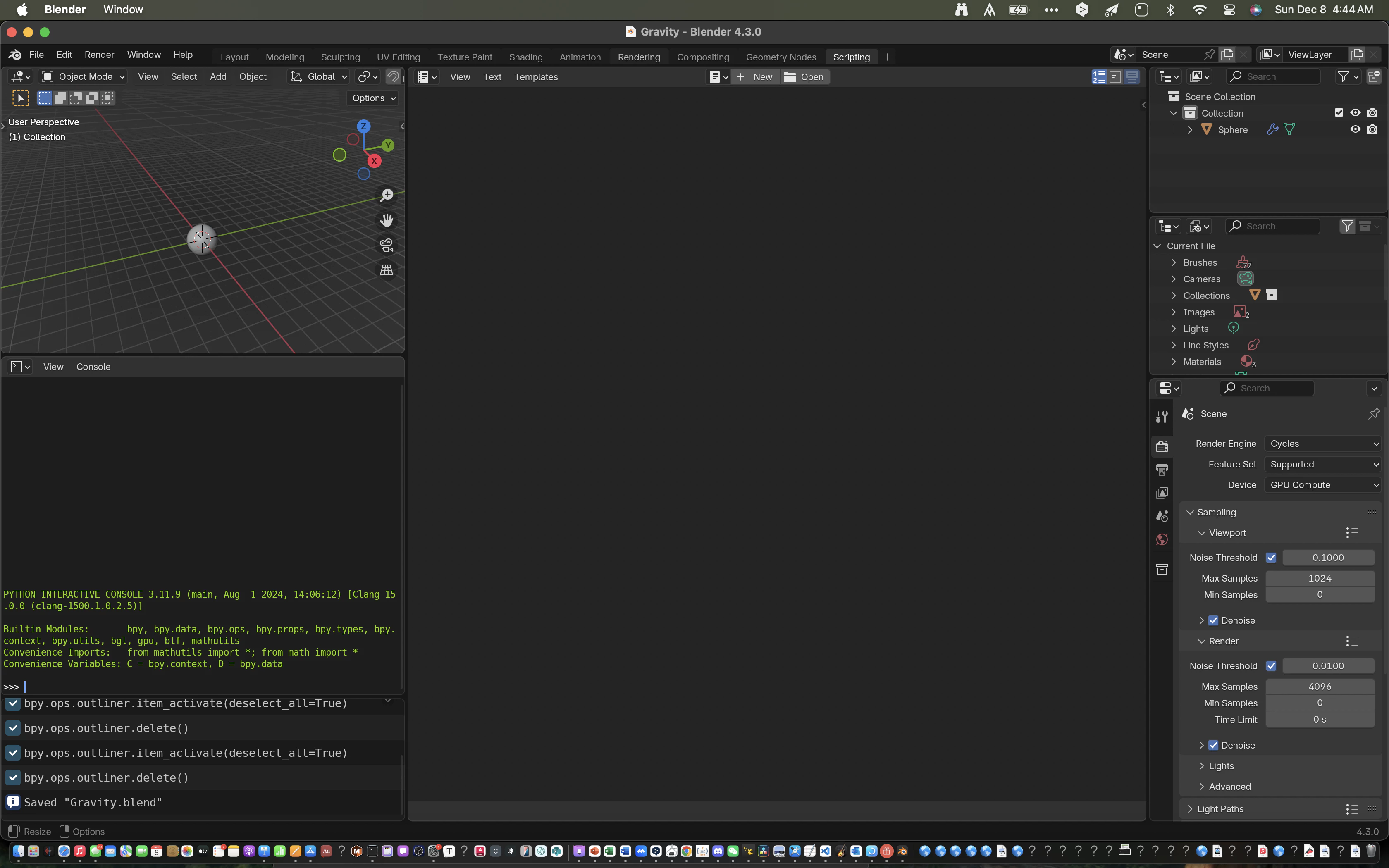Choose the Extend selection mode icon

click(x=60, y=98)
